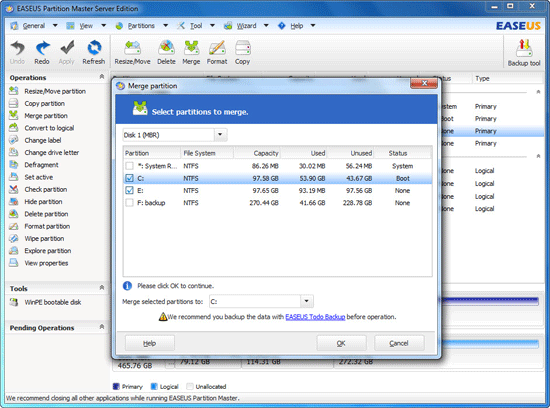Click the Unused column header

tap(351, 153)
